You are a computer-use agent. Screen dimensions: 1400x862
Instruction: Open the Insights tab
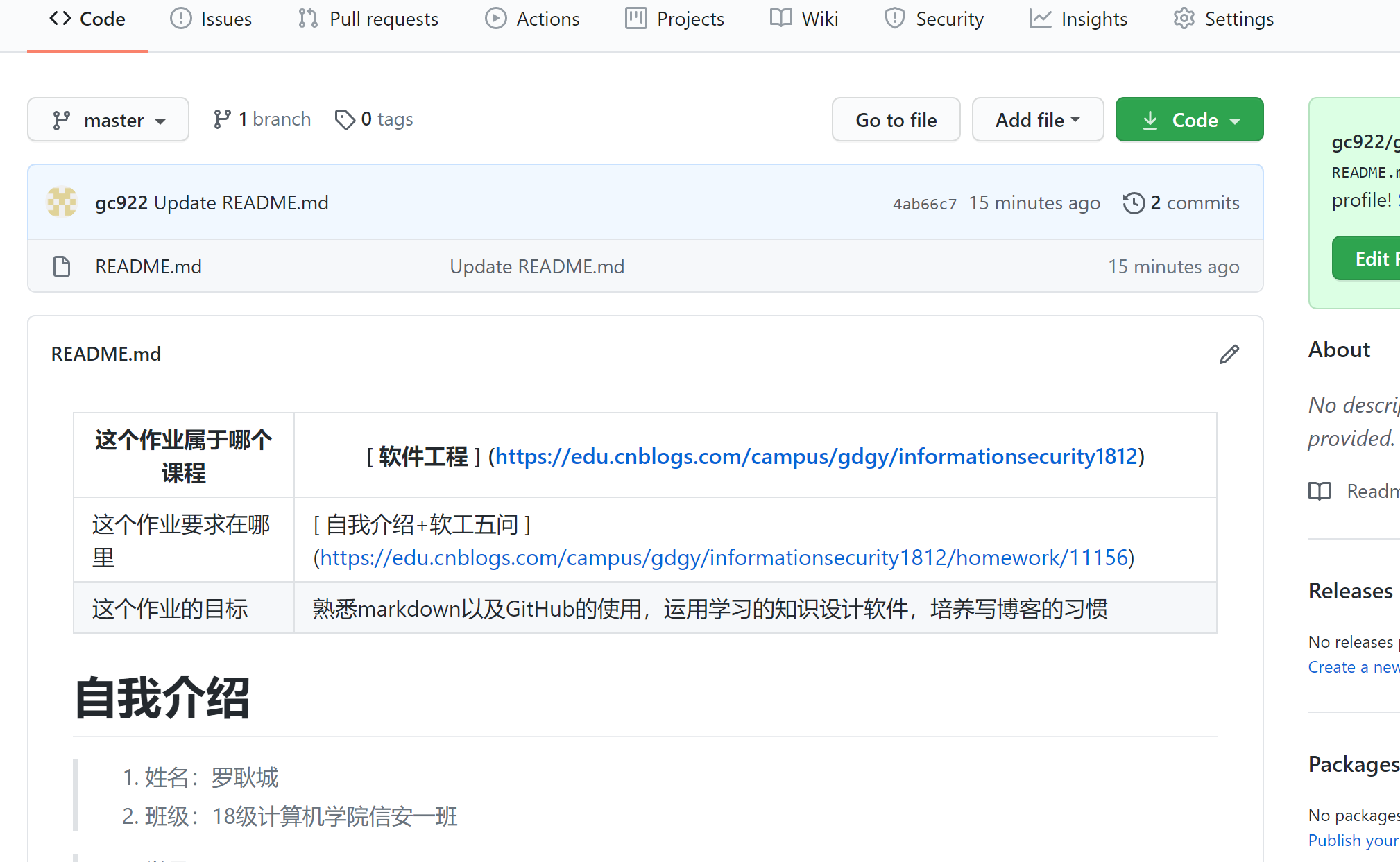click(1078, 19)
